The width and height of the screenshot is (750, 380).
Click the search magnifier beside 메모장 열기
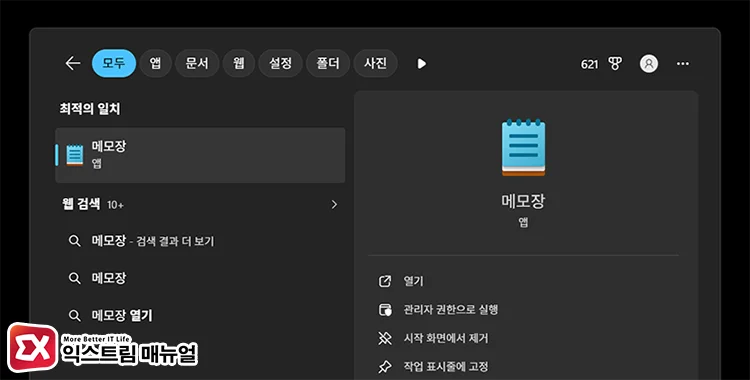75,316
